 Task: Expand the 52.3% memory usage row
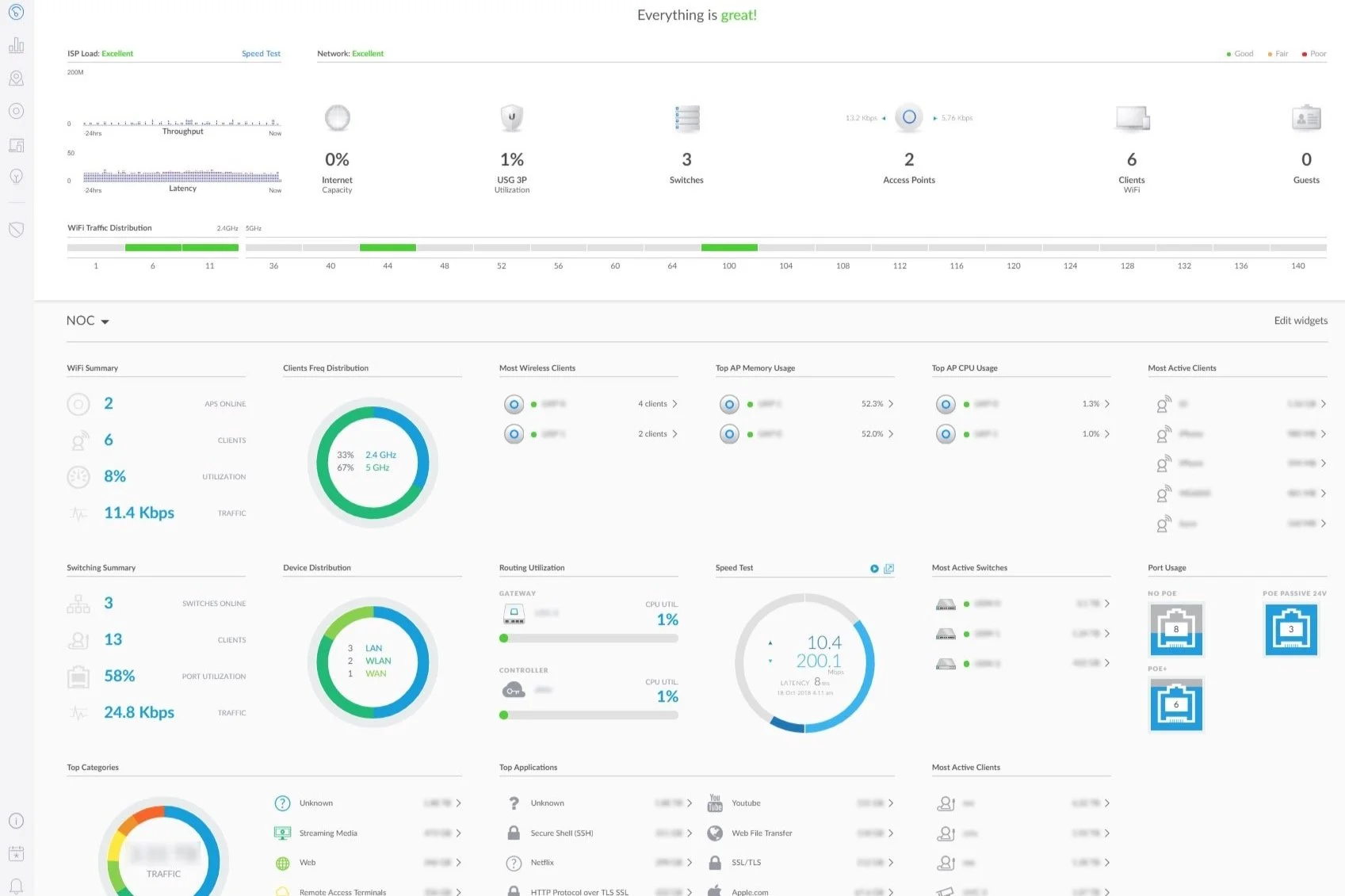pos(806,404)
